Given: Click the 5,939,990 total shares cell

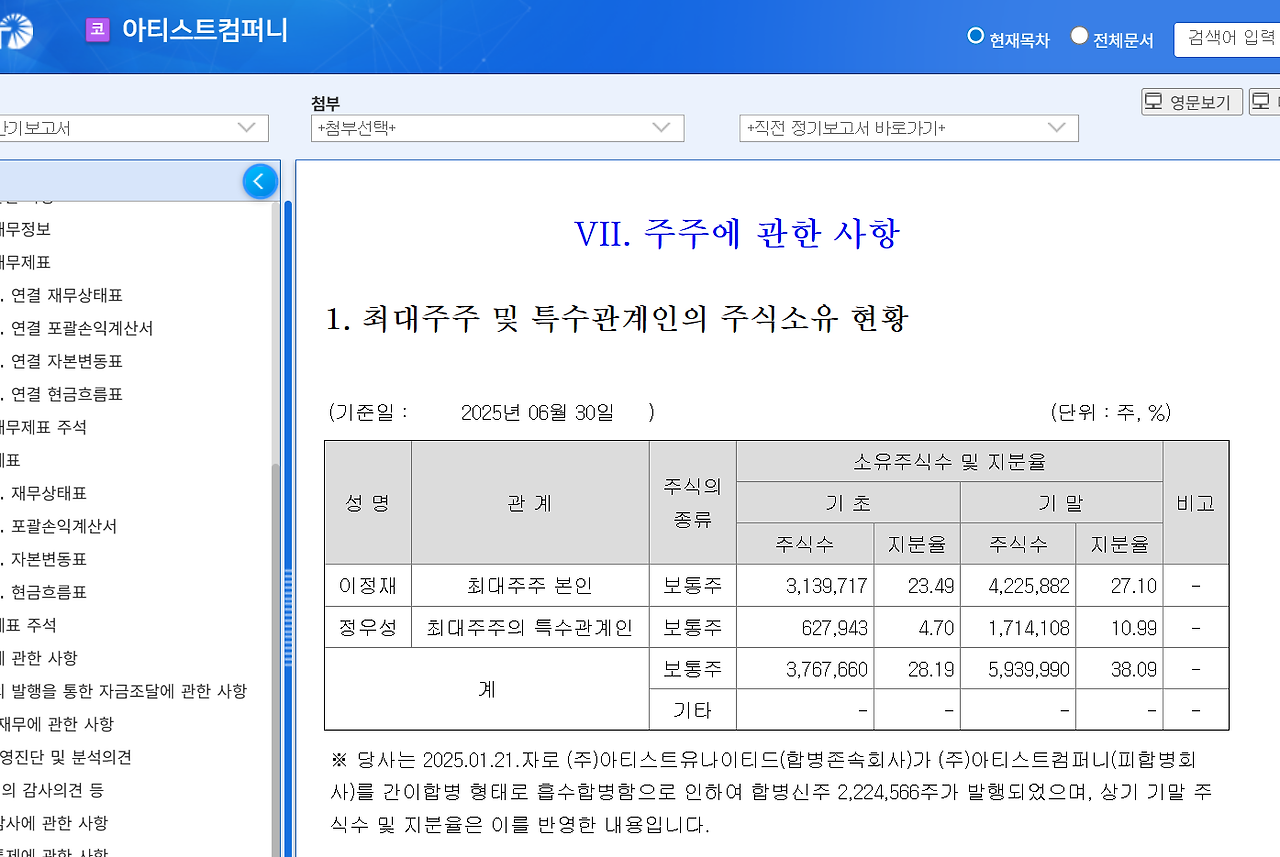Looking at the screenshot, I should coord(1018,669).
